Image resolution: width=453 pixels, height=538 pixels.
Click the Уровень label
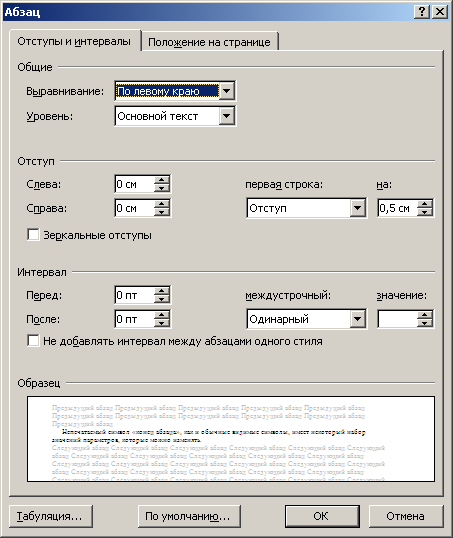click(x=50, y=117)
